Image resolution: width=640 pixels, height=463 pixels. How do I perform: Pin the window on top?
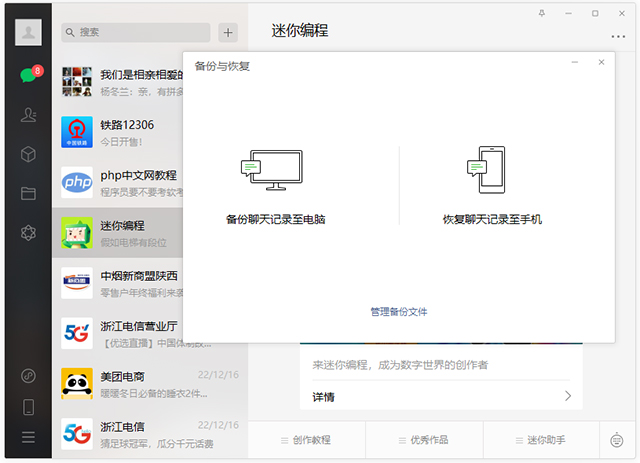(542, 13)
